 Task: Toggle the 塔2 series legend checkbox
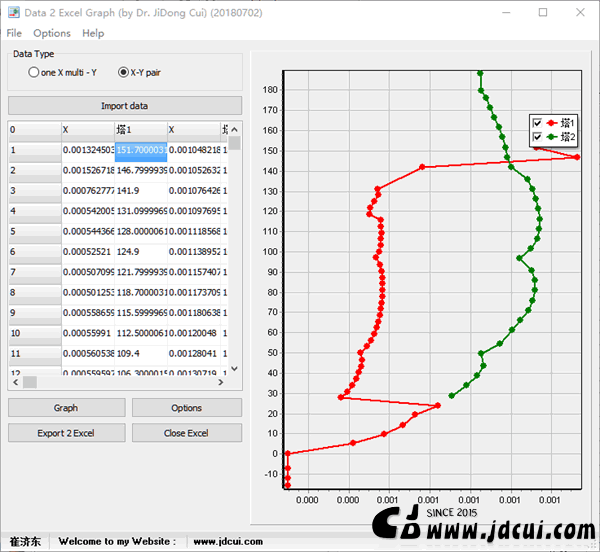[537, 137]
